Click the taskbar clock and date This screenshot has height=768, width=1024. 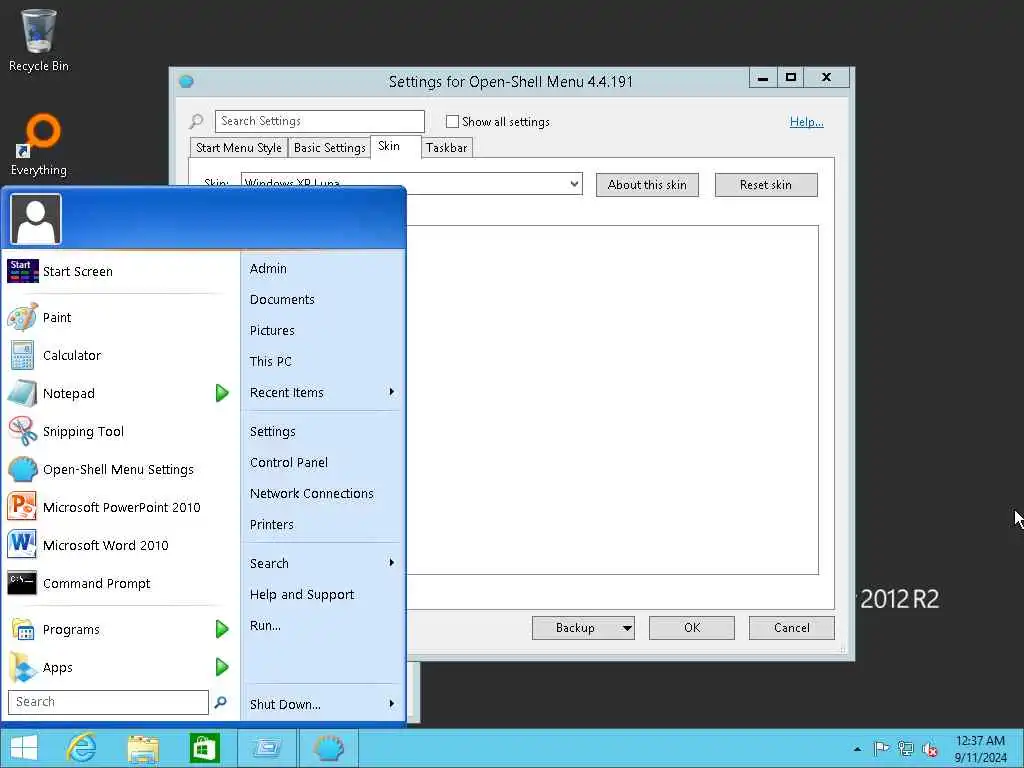(x=980, y=749)
